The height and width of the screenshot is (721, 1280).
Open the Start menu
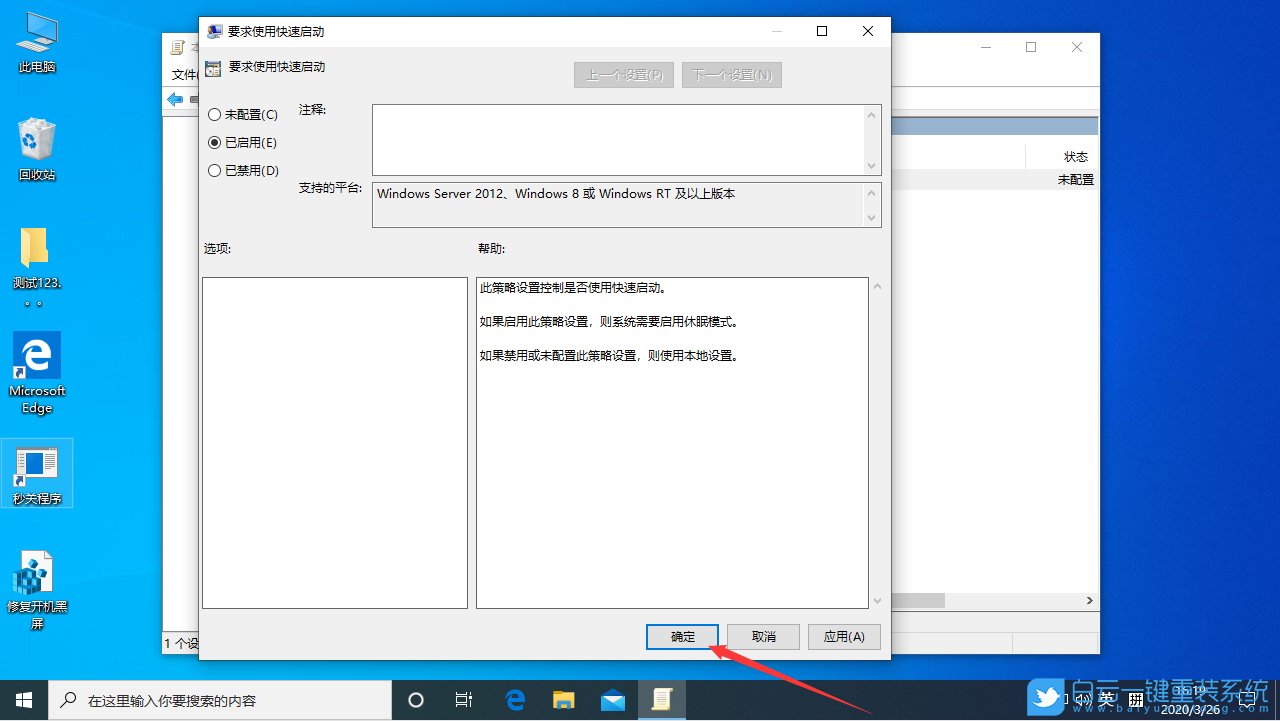22,699
